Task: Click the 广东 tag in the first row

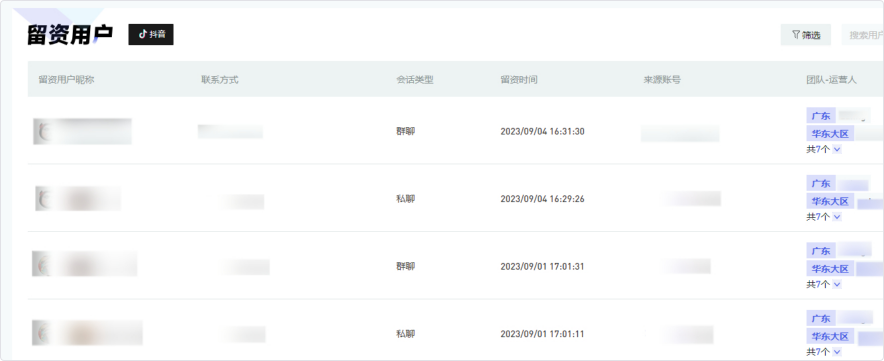Action: click(x=821, y=116)
